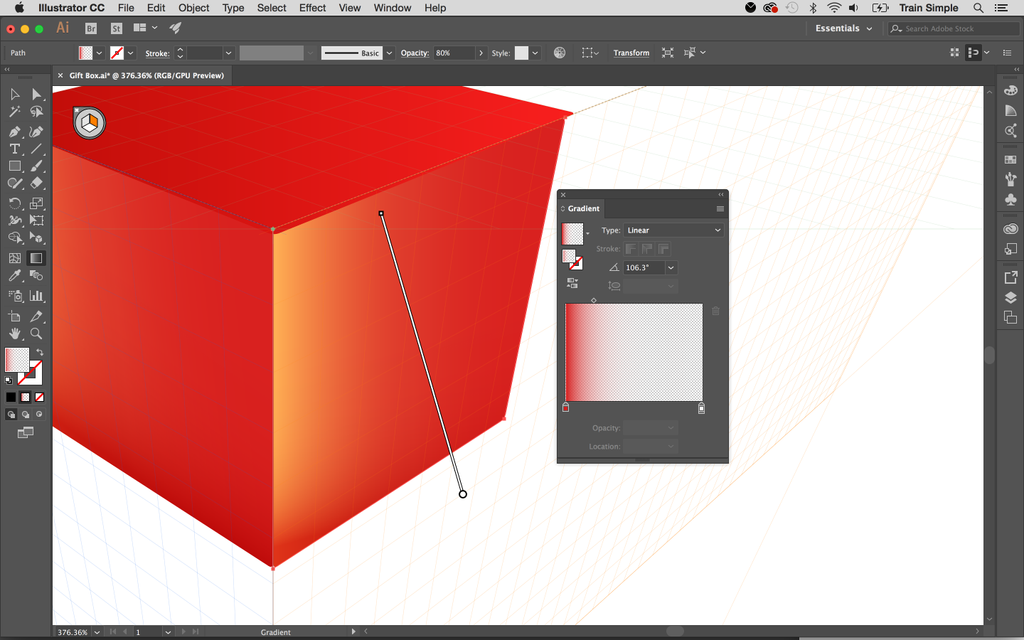Select the Symbols panel club icon
Viewport: 1024px width, 640px height.
click(1010, 200)
